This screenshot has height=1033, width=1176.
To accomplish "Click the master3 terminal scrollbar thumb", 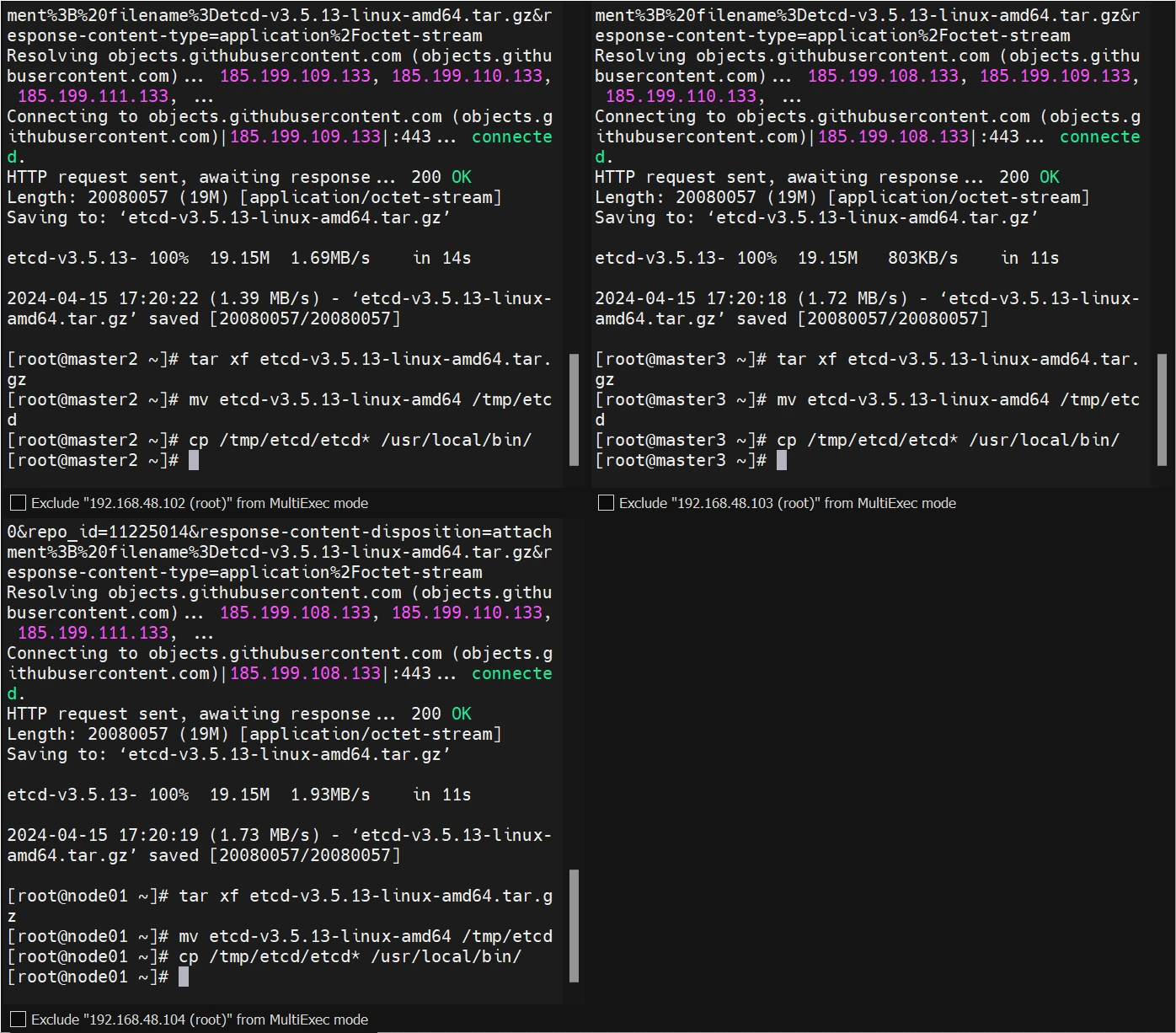I will [x=1162, y=409].
